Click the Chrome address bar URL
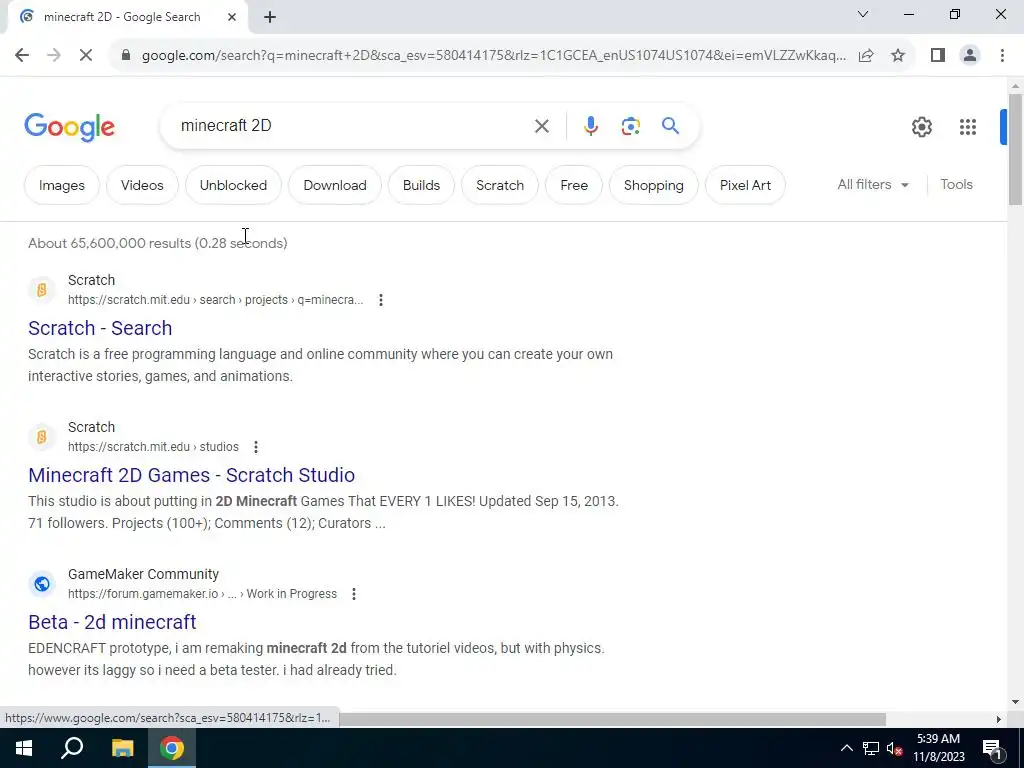The height and width of the screenshot is (768, 1024). click(493, 56)
